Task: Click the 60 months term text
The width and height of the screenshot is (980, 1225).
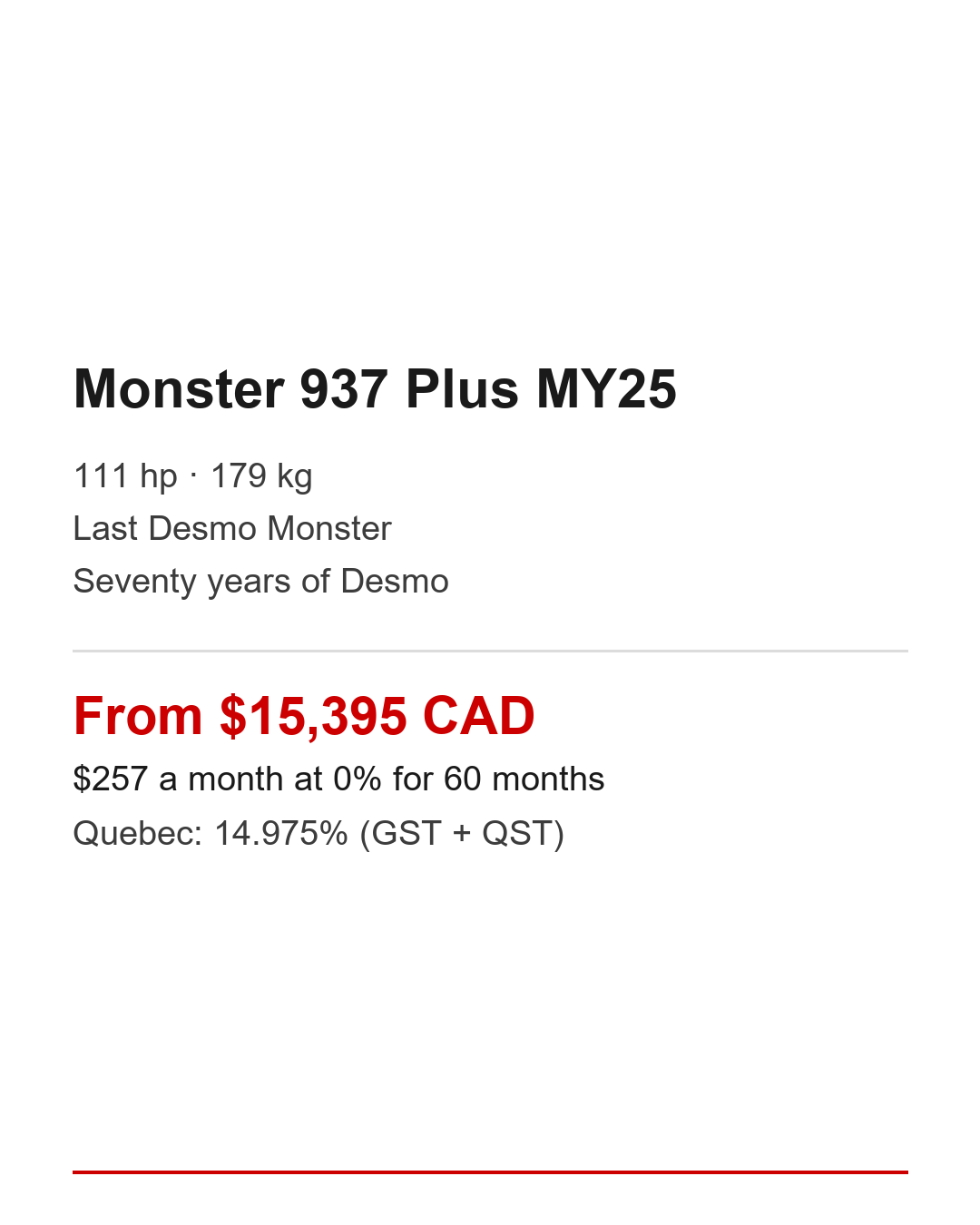Action: click(x=524, y=779)
